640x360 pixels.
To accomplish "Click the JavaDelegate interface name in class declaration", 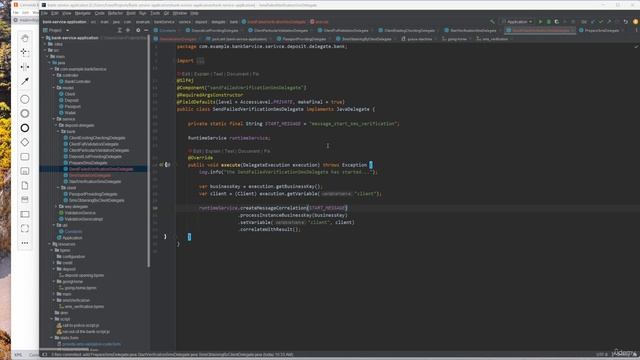I will point(353,109).
